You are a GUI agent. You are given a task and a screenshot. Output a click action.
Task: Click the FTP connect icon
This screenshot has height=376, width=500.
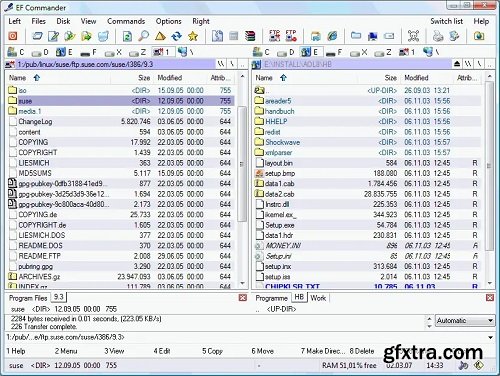(x=274, y=36)
